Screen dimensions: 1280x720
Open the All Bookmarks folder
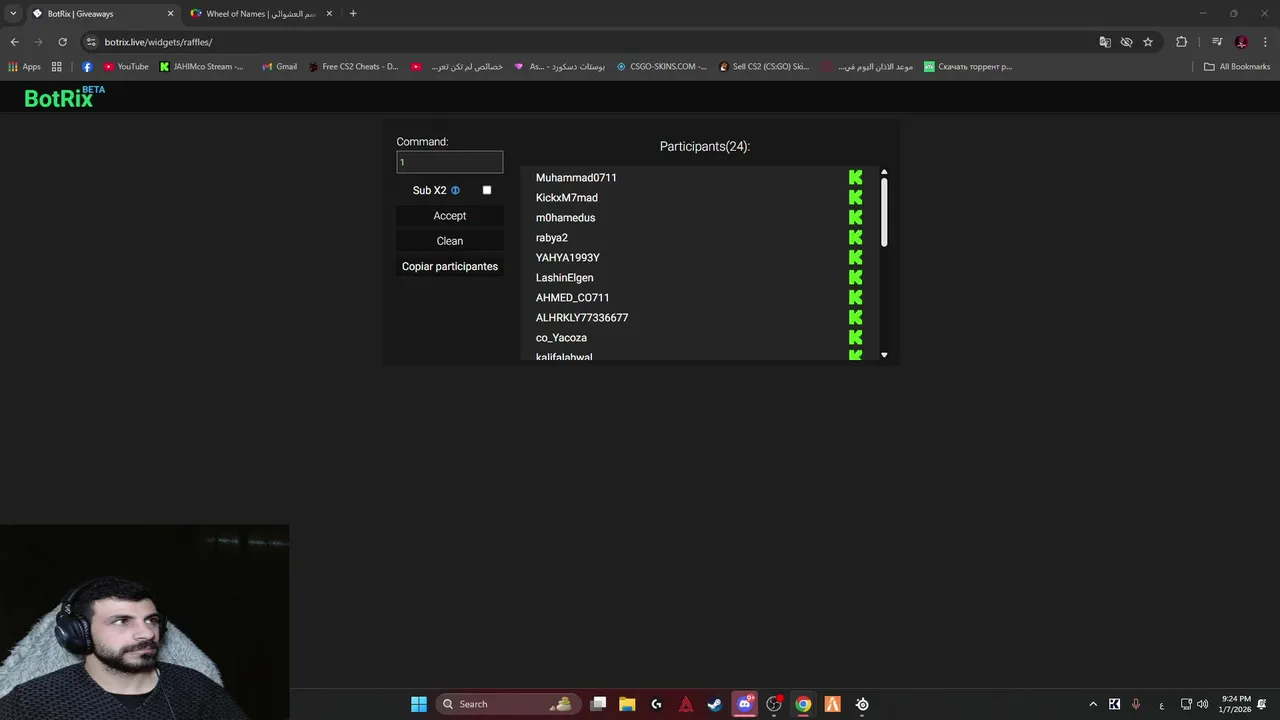tap(1237, 67)
